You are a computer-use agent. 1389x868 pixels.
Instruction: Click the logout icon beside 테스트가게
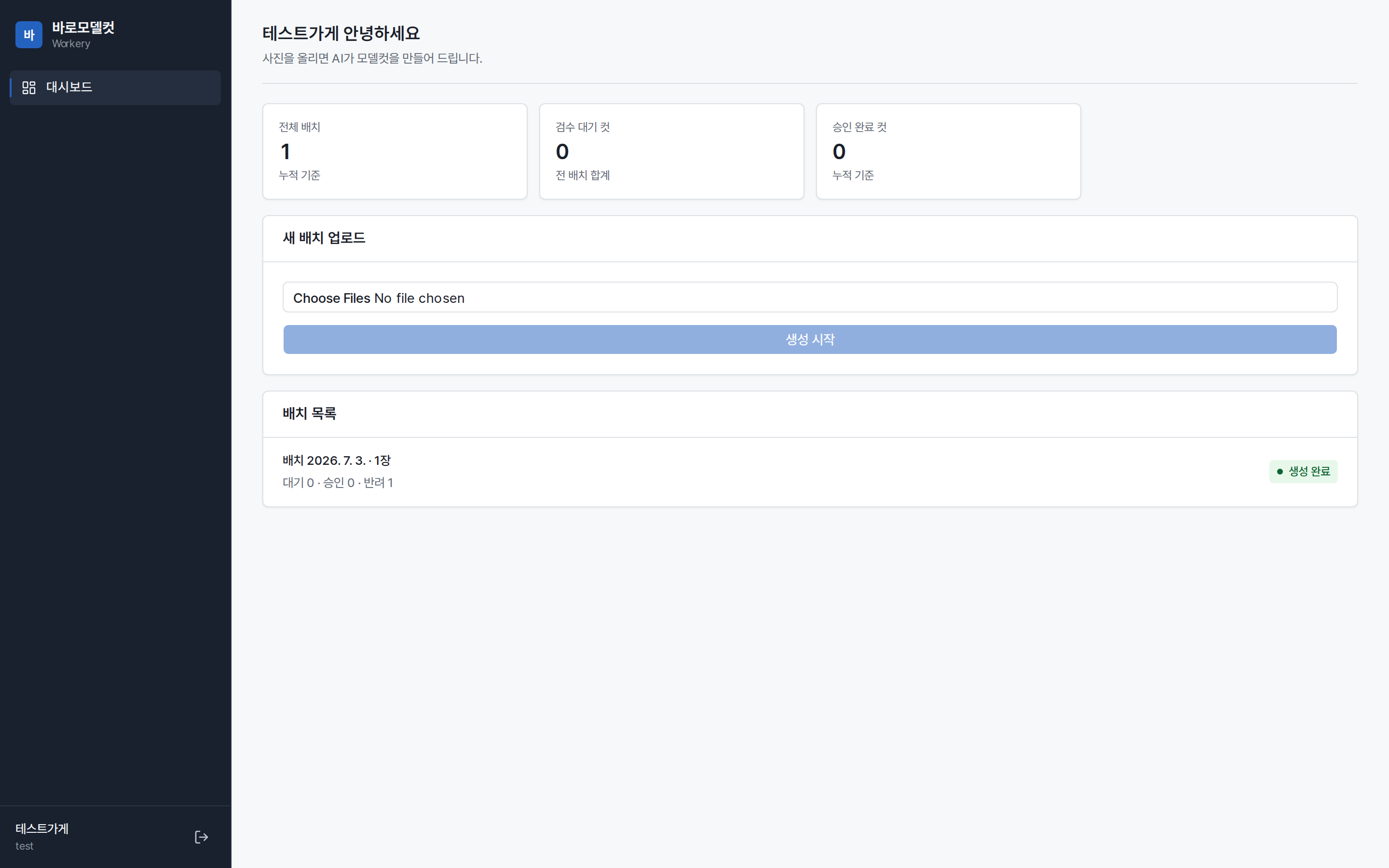[202, 837]
